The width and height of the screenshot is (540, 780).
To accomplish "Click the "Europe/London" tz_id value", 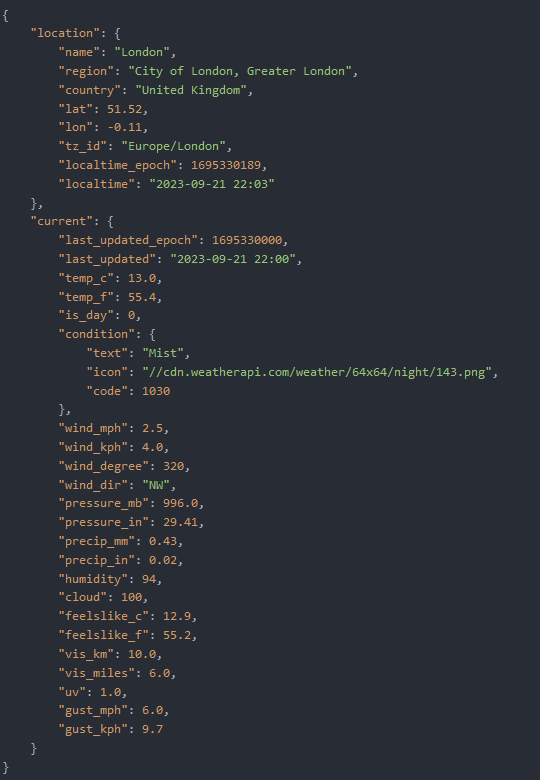I will [x=174, y=146].
